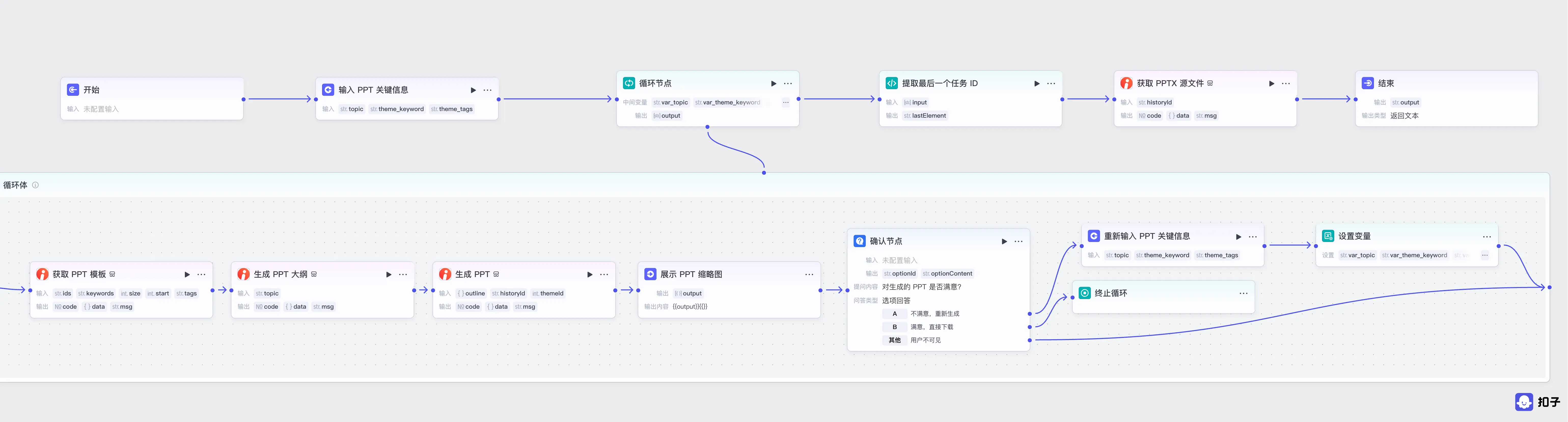The image size is (1568, 422).
Task: Run the 获取 PPT 模板 node
Action: point(187,275)
